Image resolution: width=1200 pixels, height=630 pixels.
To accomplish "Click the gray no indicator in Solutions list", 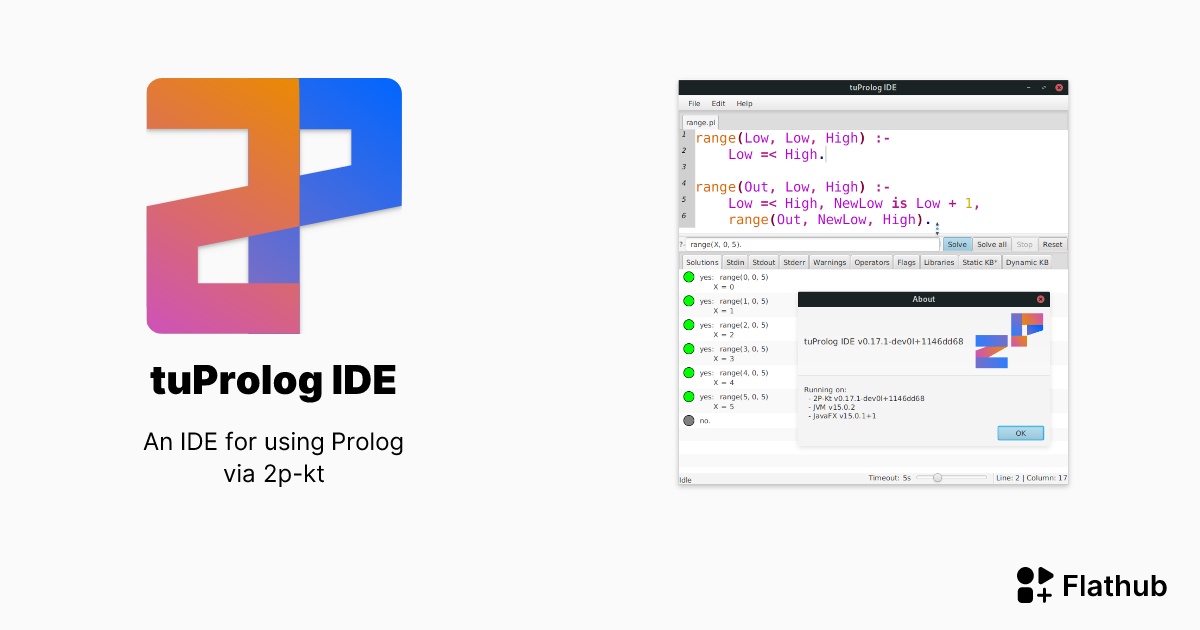I will (688, 420).
